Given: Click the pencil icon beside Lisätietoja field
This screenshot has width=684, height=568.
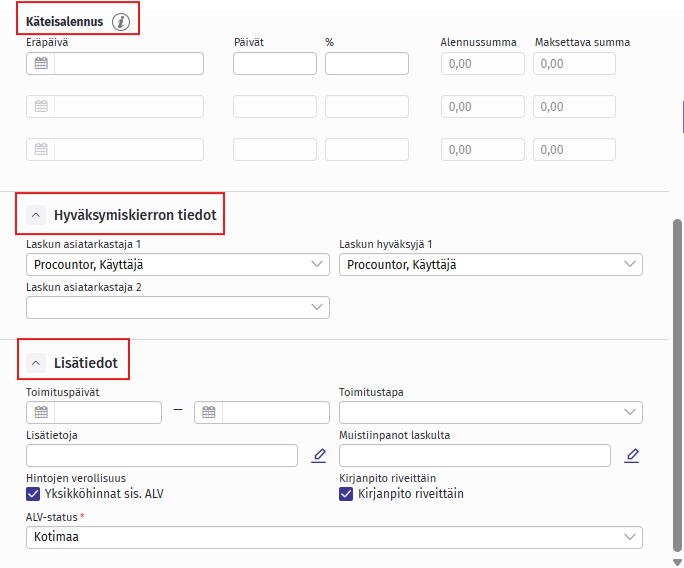Looking at the screenshot, I should (x=319, y=456).
